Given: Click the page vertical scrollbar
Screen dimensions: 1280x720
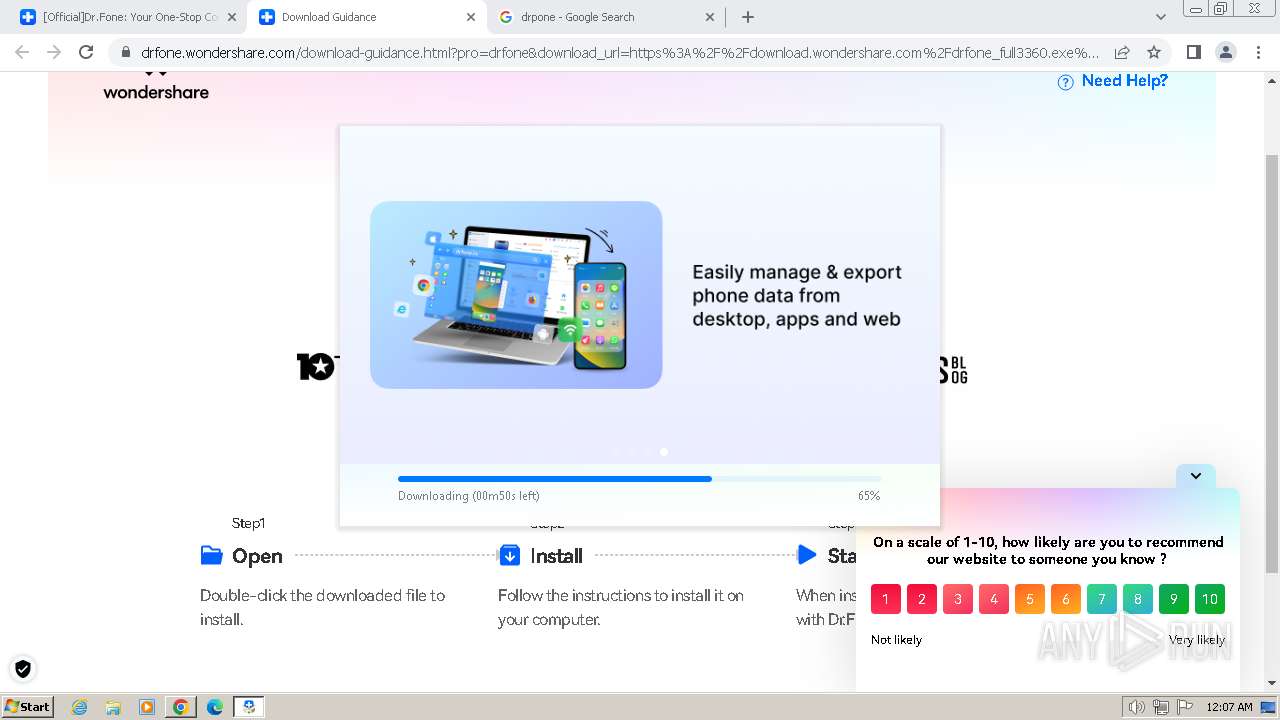Looking at the screenshot, I should click(1272, 365).
